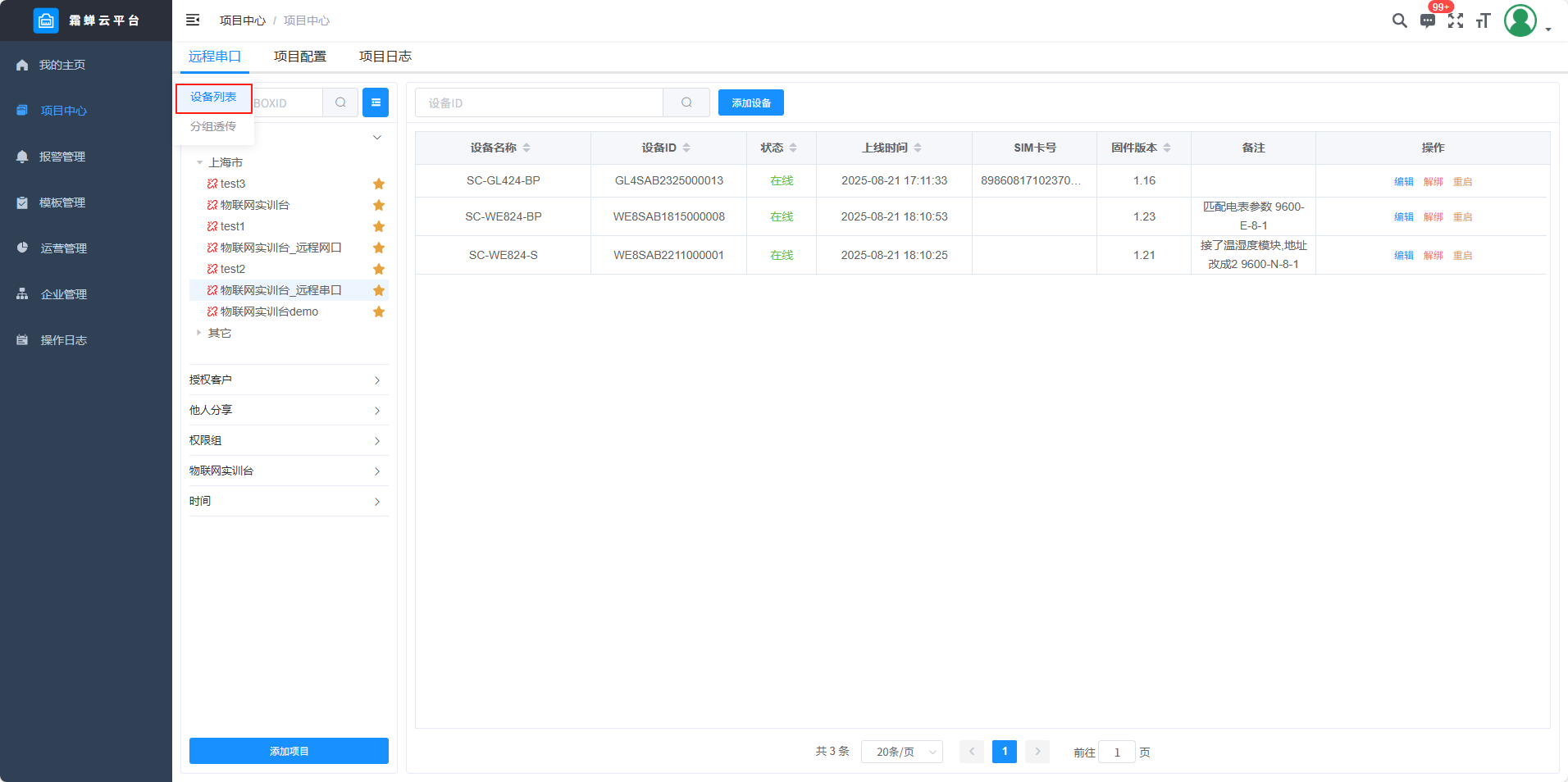The height and width of the screenshot is (782, 1568).
Task: Click the global search magnifier icon
Action: (1399, 20)
